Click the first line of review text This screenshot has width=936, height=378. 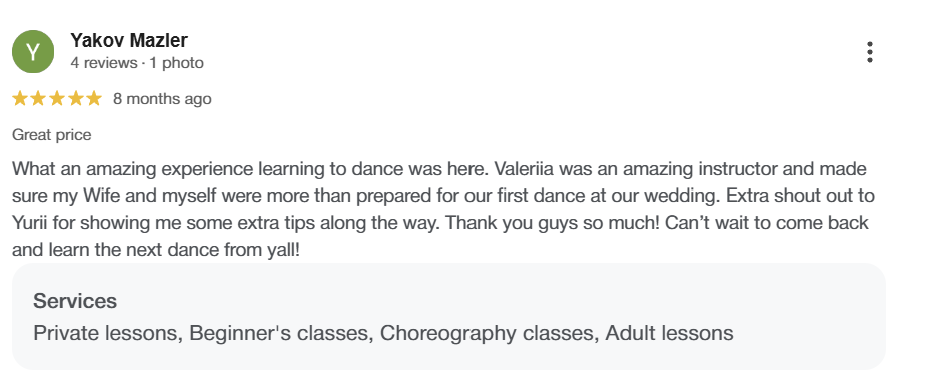pos(439,169)
